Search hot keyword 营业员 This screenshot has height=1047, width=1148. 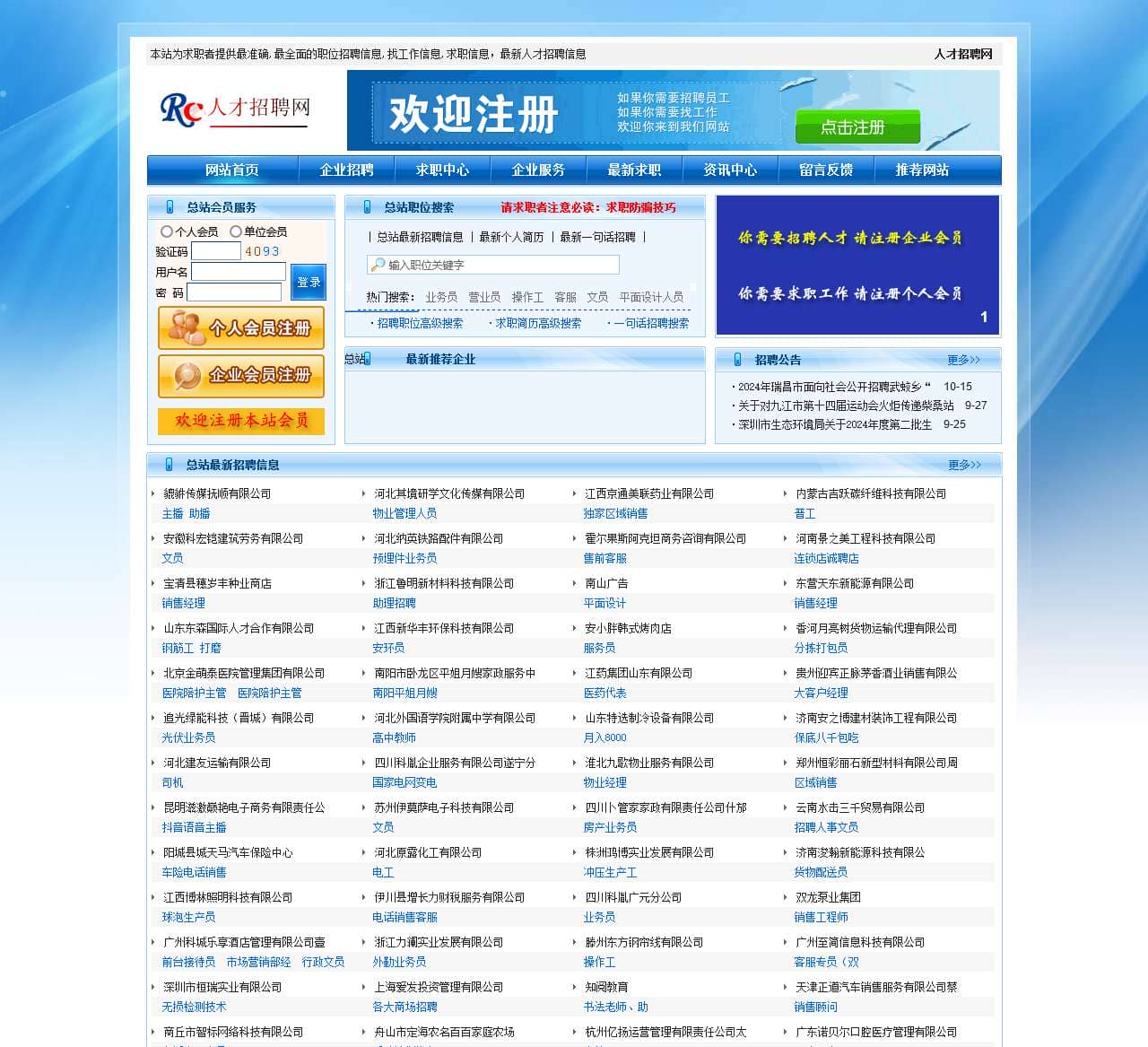[484, 297]
